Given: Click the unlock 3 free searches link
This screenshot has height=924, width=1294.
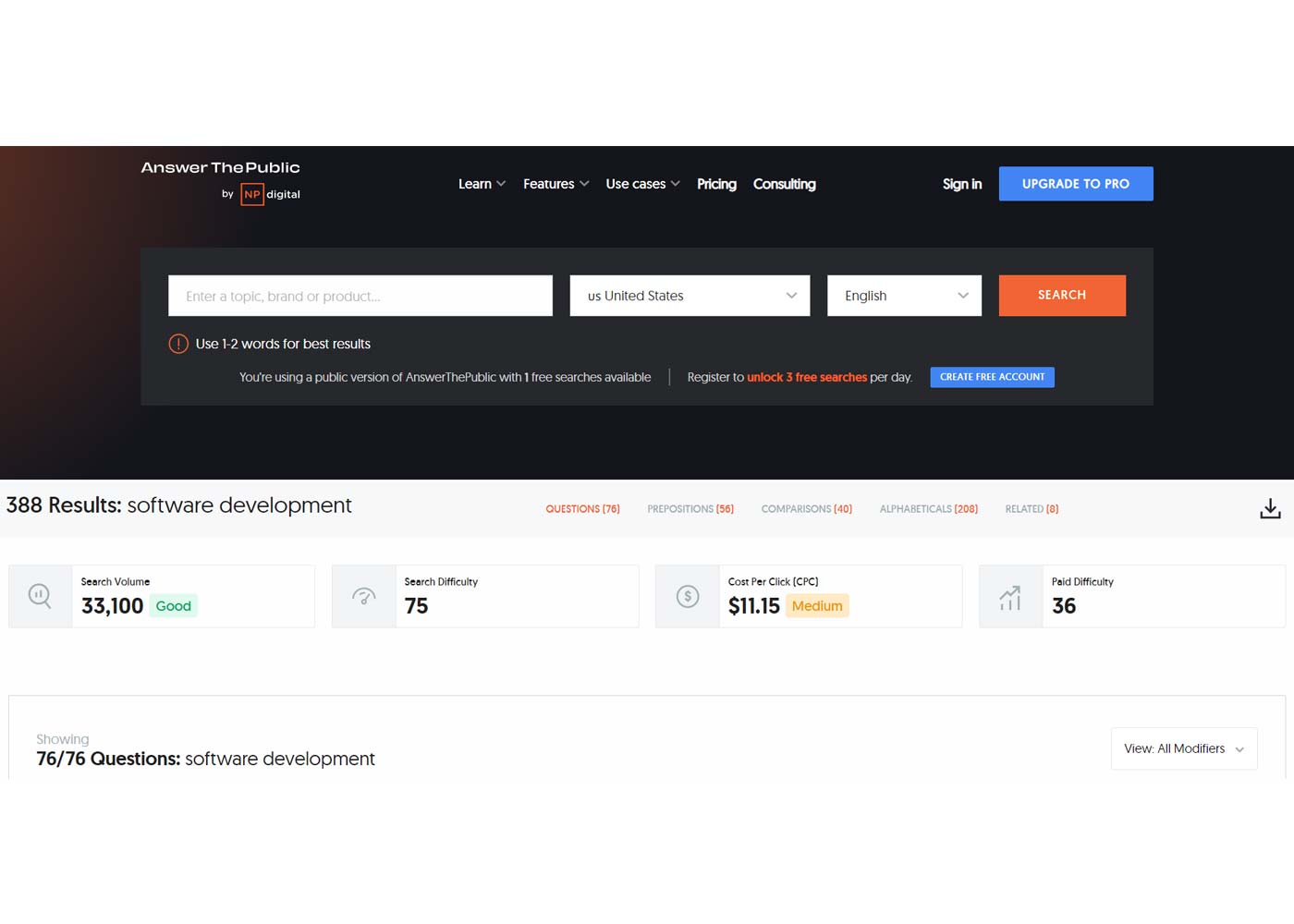Looking at the screenshot, I should coord(807,377).
